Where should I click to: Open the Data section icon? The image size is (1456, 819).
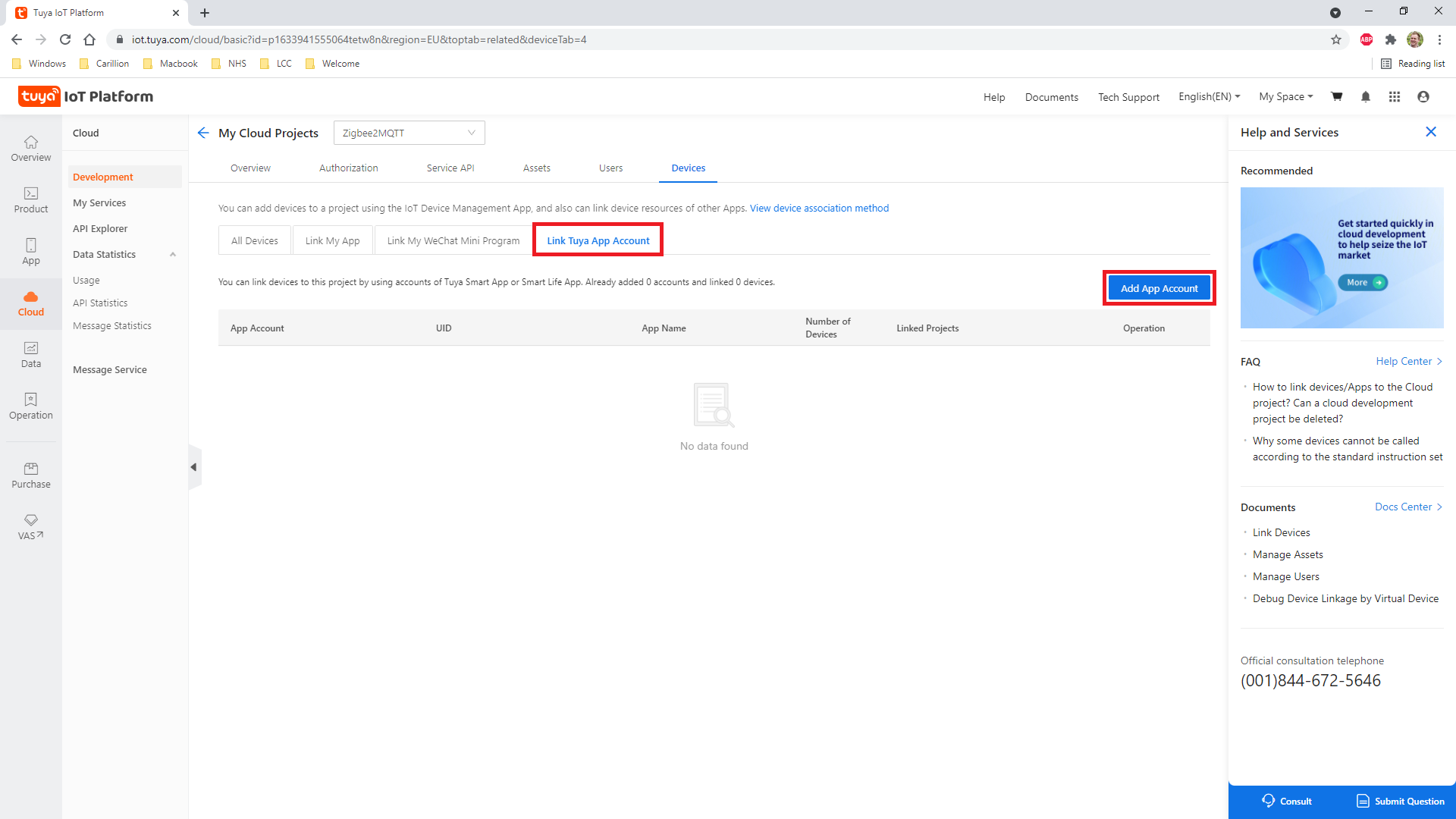click(x=31, y=355)
